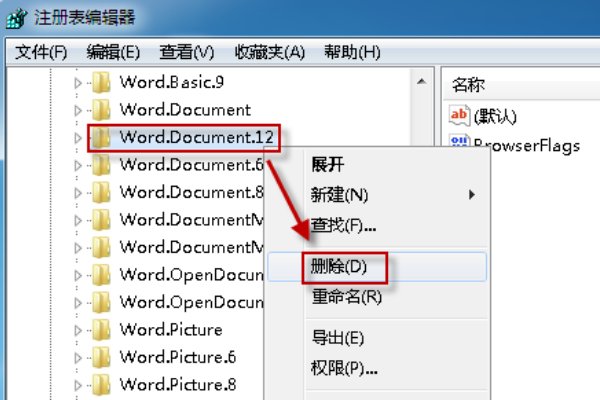
Task: Expand the Word.Picture key
Action: tap(78, 330)
